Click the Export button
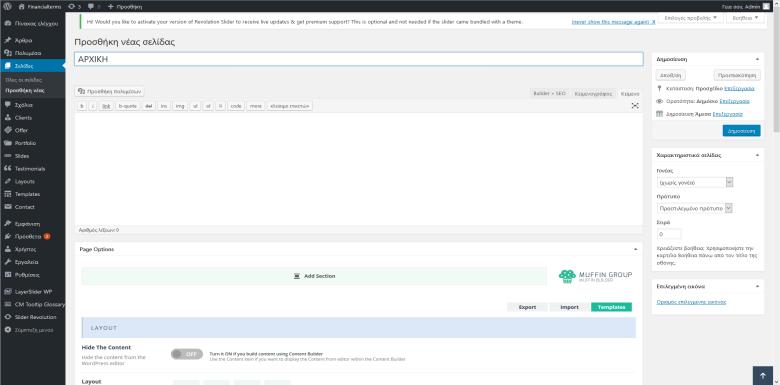 pyautogui.click(x=527, y=307)
